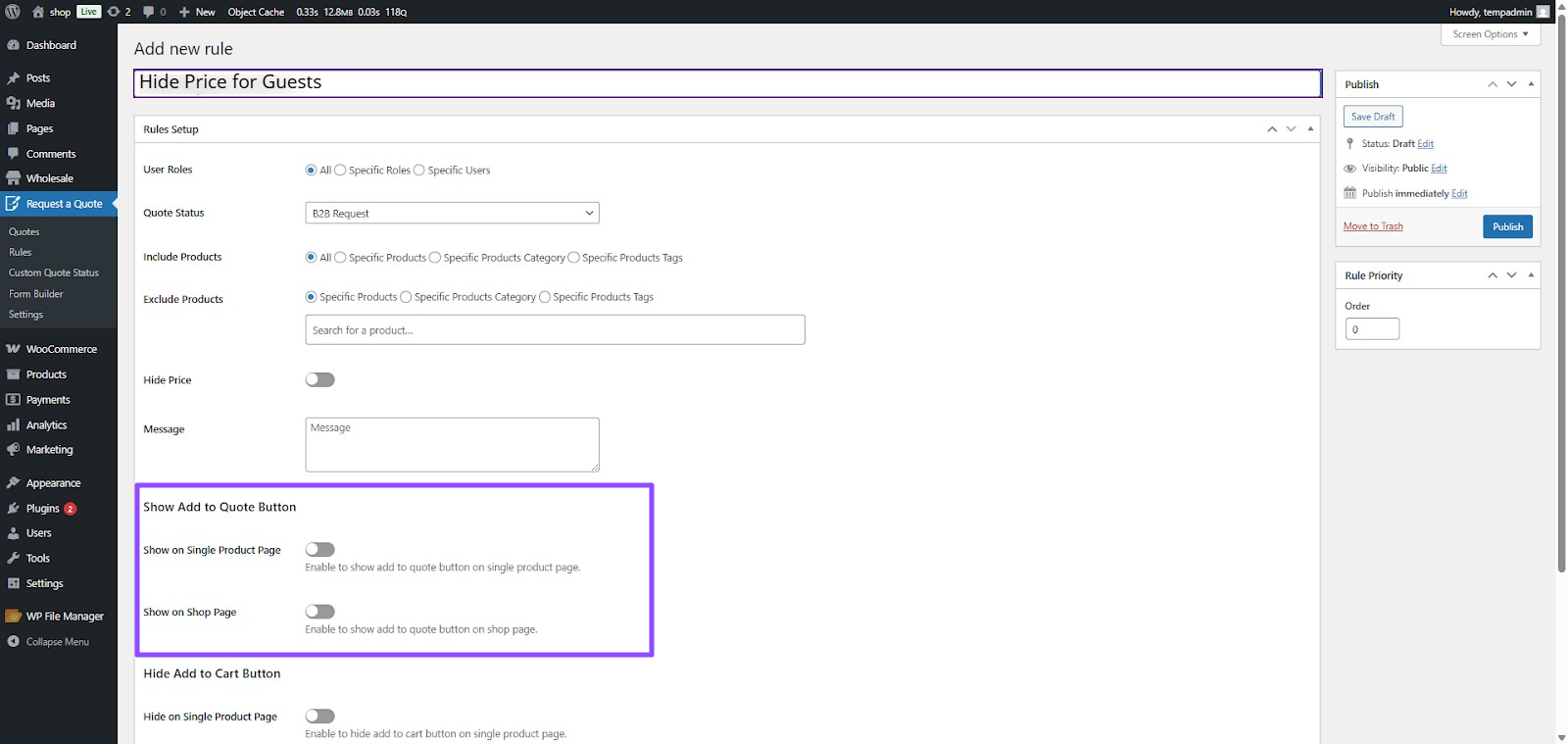Collapse the Publish panel
The height and width of the screenshot is (744, 1568).
coord(1531,84)
